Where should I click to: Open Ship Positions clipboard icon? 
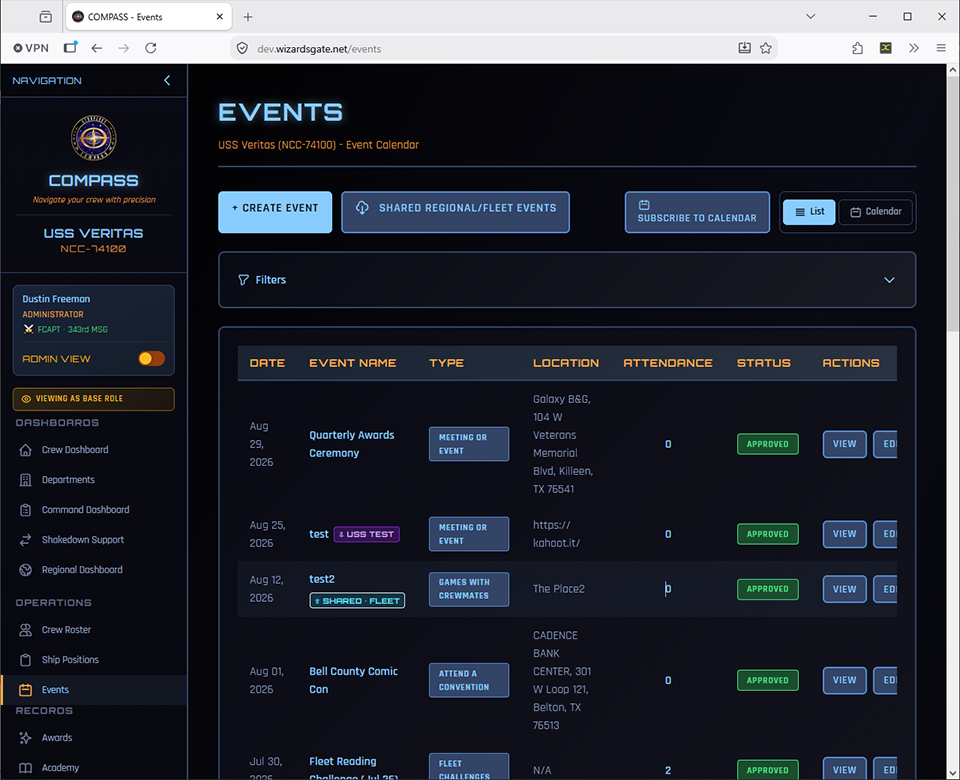point(25,660)
